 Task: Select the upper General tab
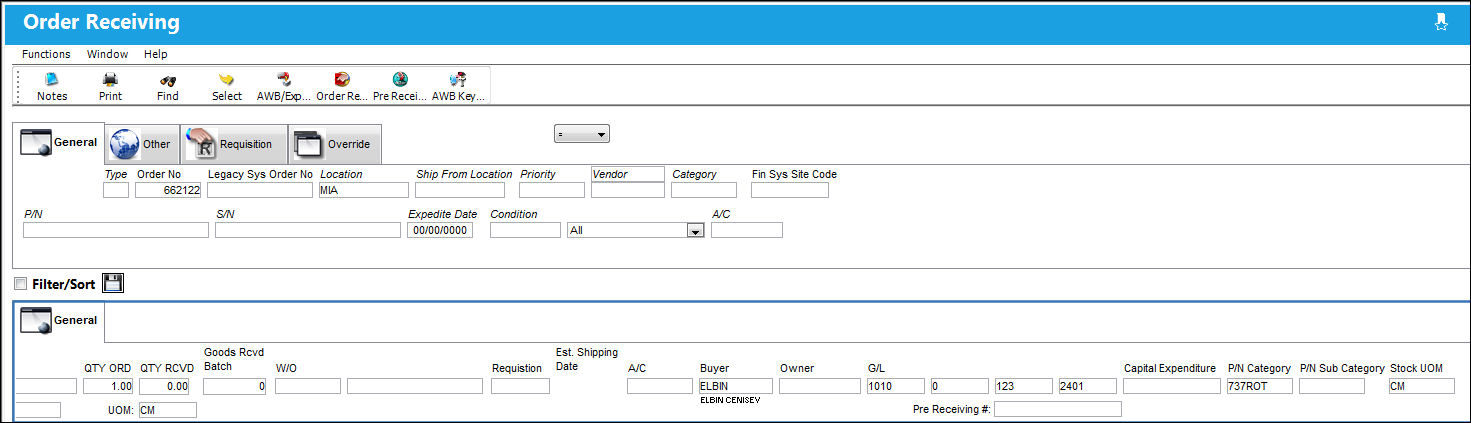click(59, 142)
